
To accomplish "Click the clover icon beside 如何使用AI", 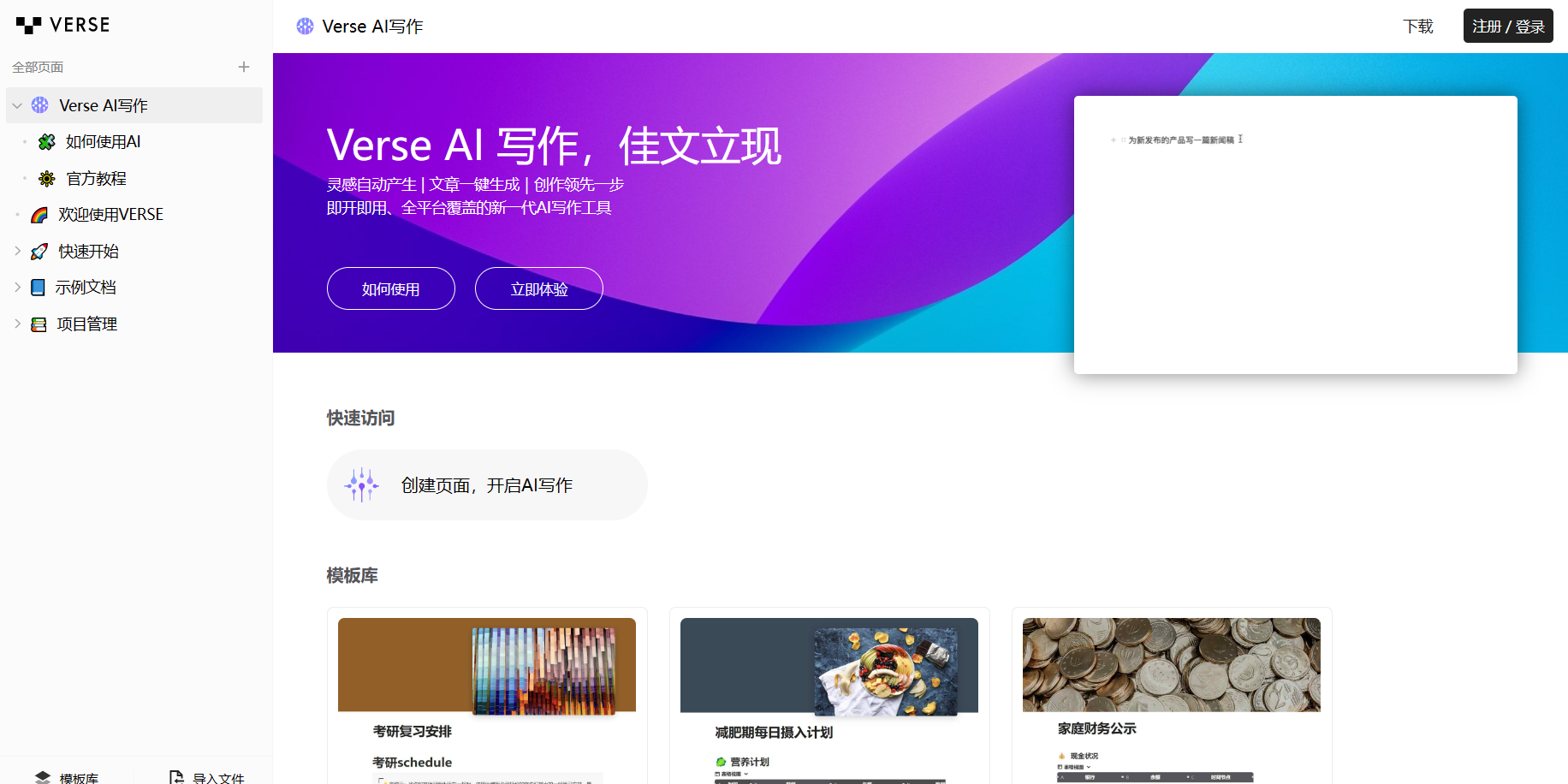I will click(x=47, y=142).
